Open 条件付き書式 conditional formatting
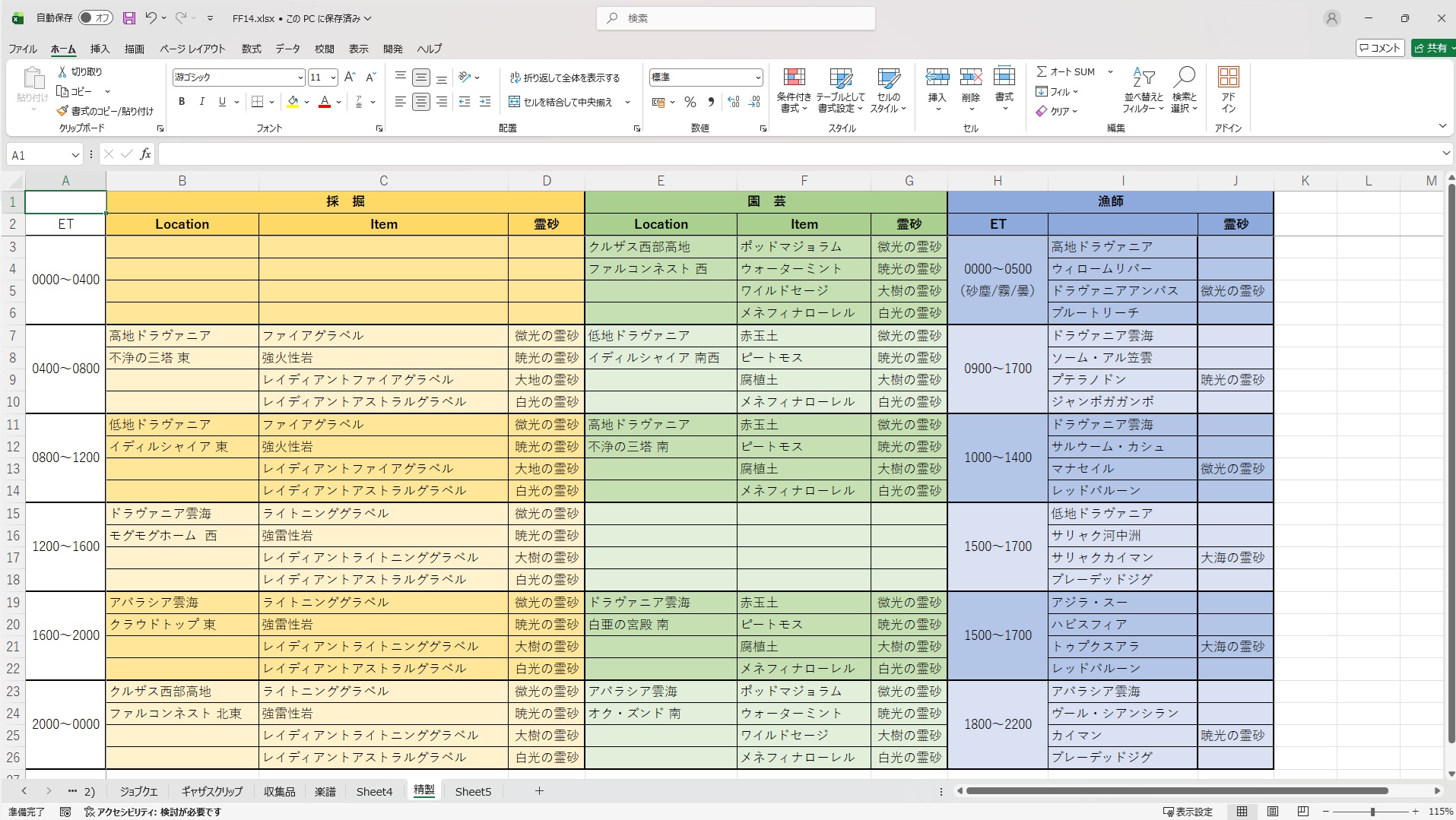This screenshot has height=820, width=1456. pos(794,90)
